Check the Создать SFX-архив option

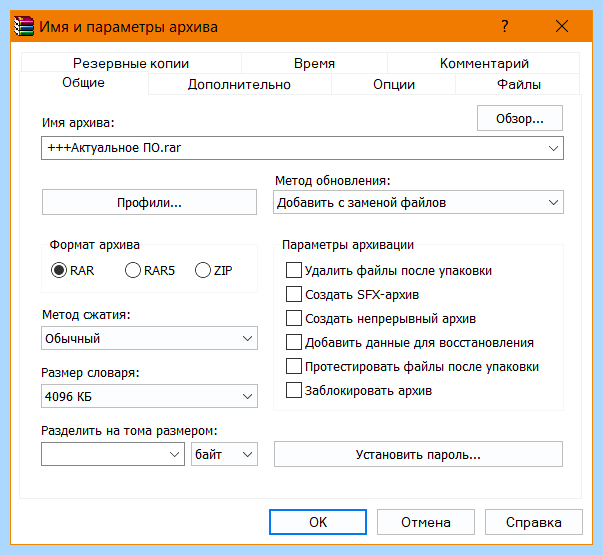point(294,295)
